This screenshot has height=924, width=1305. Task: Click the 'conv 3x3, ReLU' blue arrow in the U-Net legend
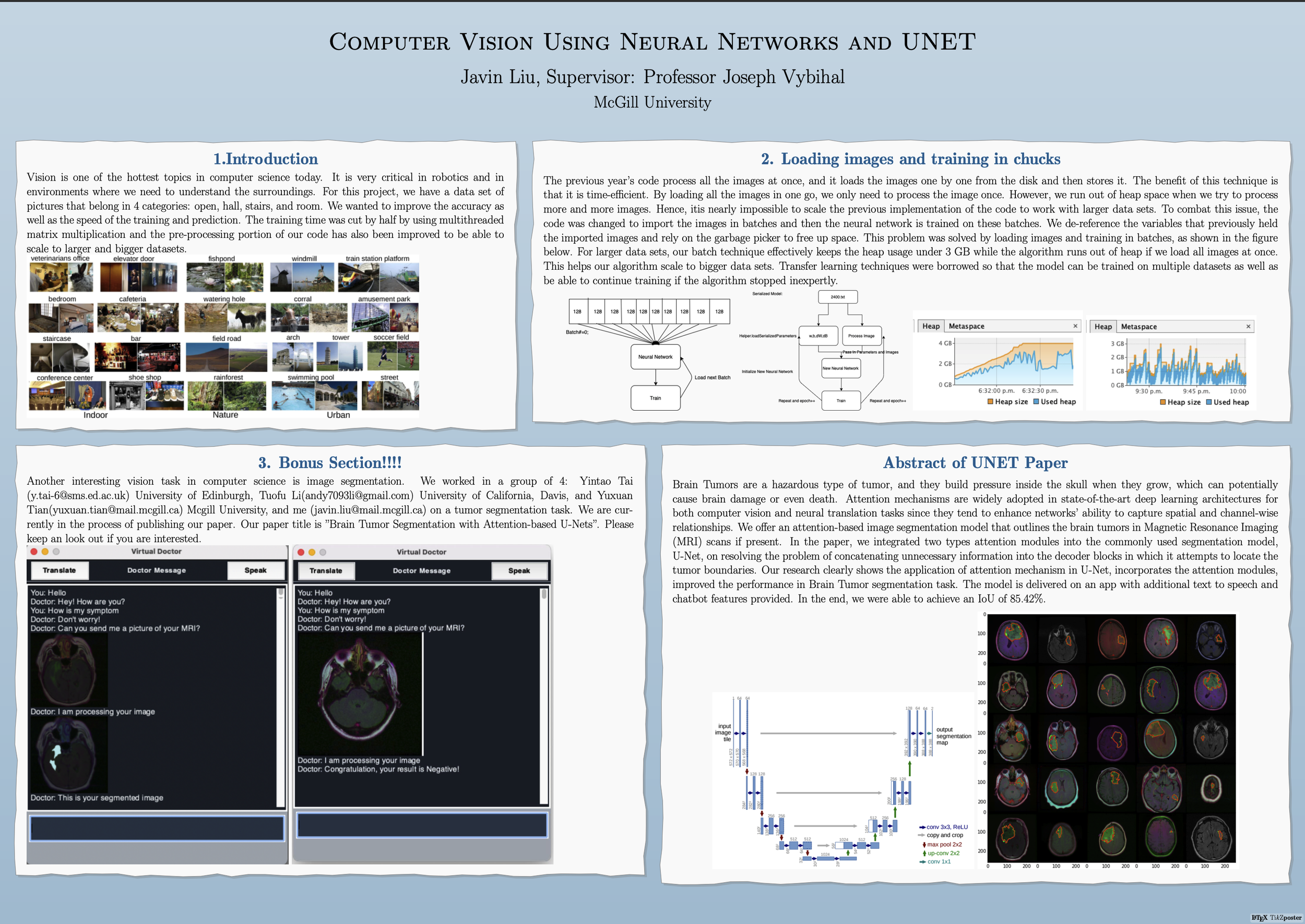(922, 827)
